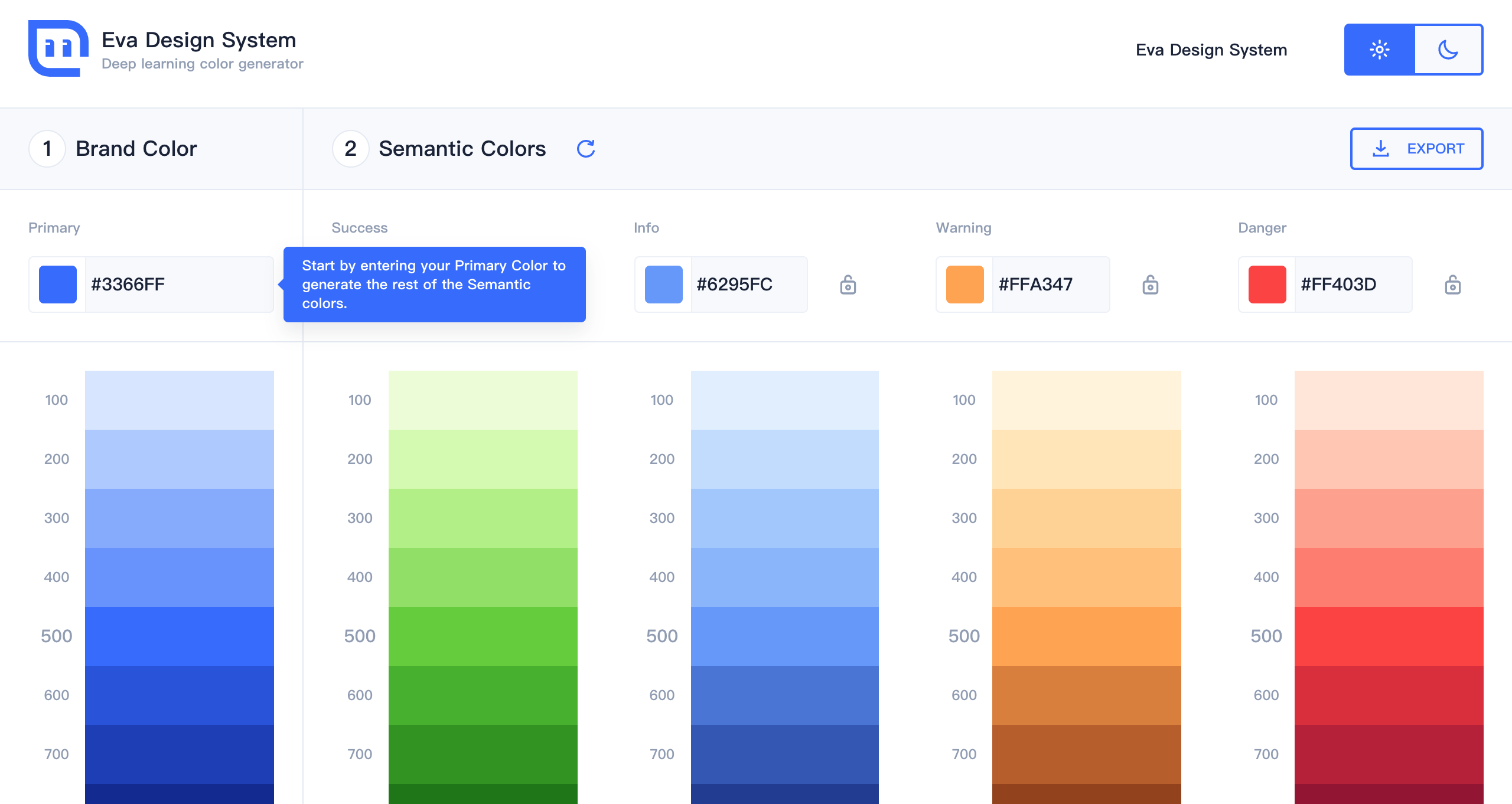Select the step 1 Brand Color heading
1512x804 pixels.
pos(136,149)
